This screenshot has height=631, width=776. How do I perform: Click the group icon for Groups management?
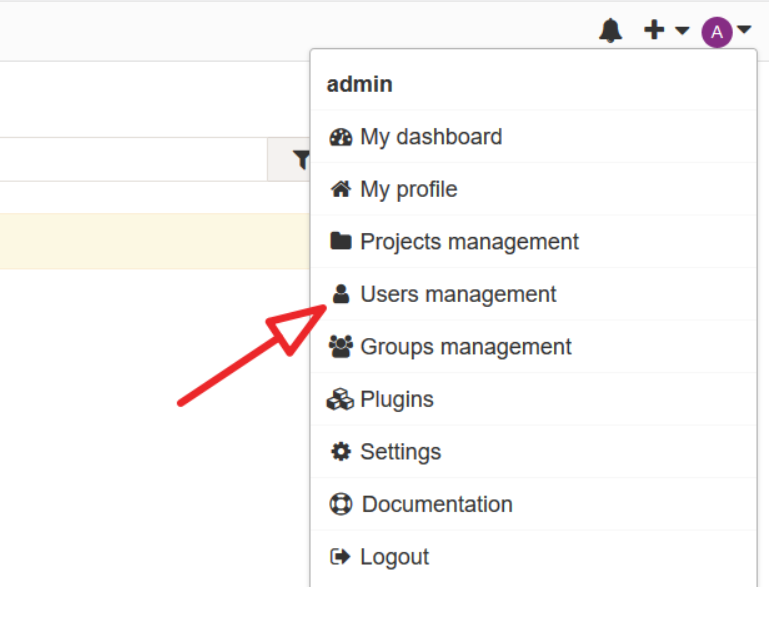pyautogui.click(x=341, y=347)
